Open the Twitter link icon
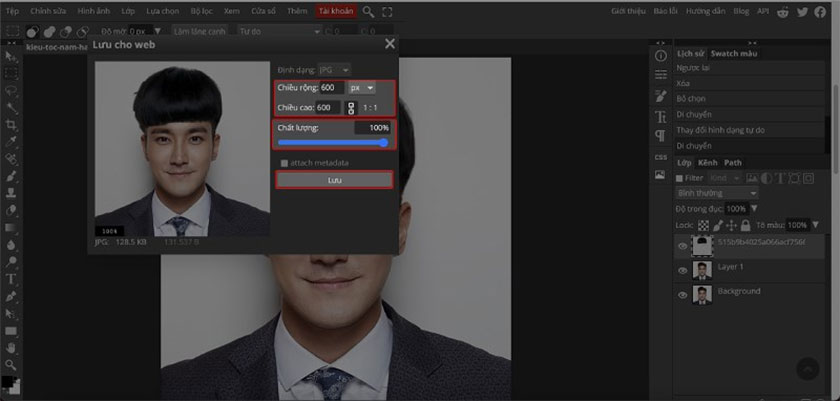 [802, 11]
